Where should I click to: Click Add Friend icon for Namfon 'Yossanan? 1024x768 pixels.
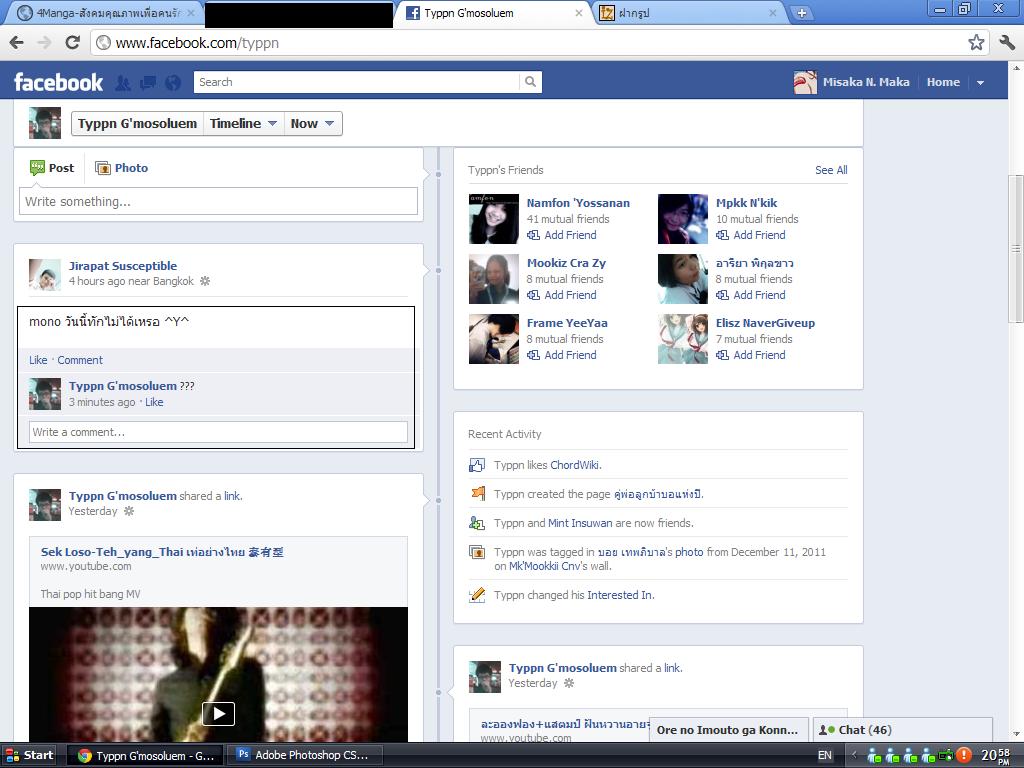click(533, 235)
